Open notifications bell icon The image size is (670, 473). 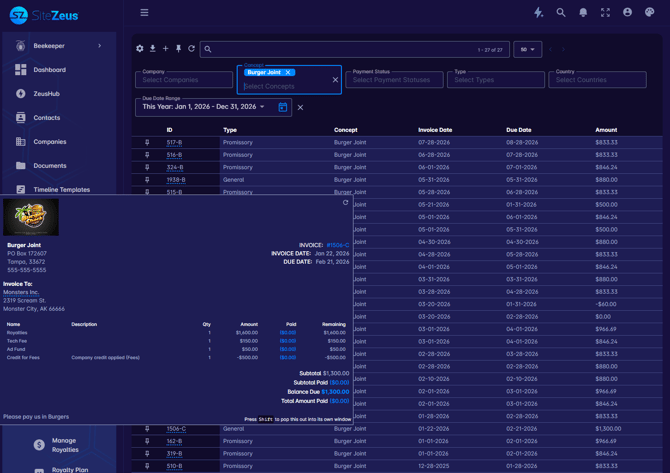pyautogui.click(x=583, y=12)
